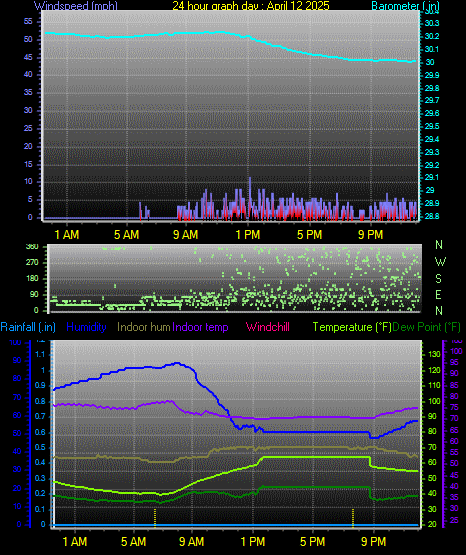Select the "Indoor temp" legend label
This screenshot has width=466, height=555.
click(200, 327)
